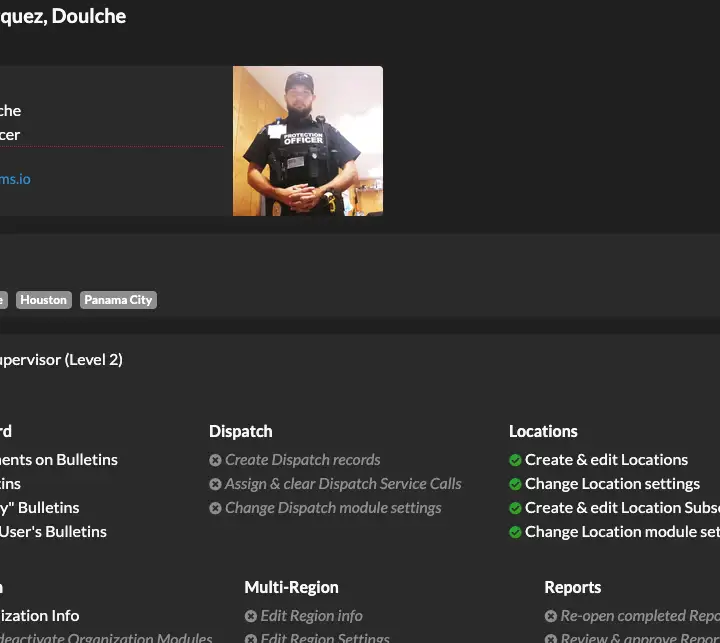
Task: Open the email link ending in ms.io
Action: coord(15,179)
